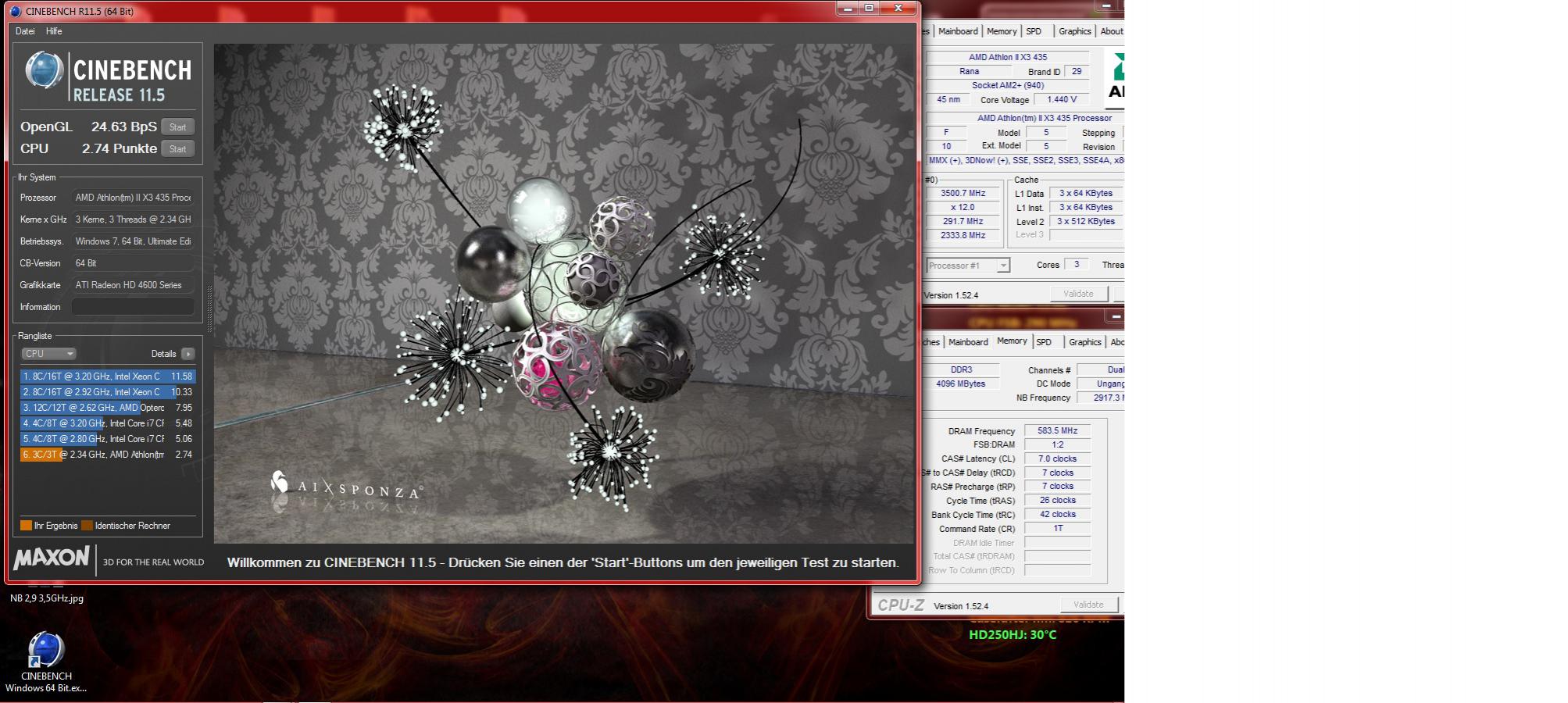1568x703 pixels.
Task: Click the OpenGL score 24.63 BpS
Action: coord(124,127)
